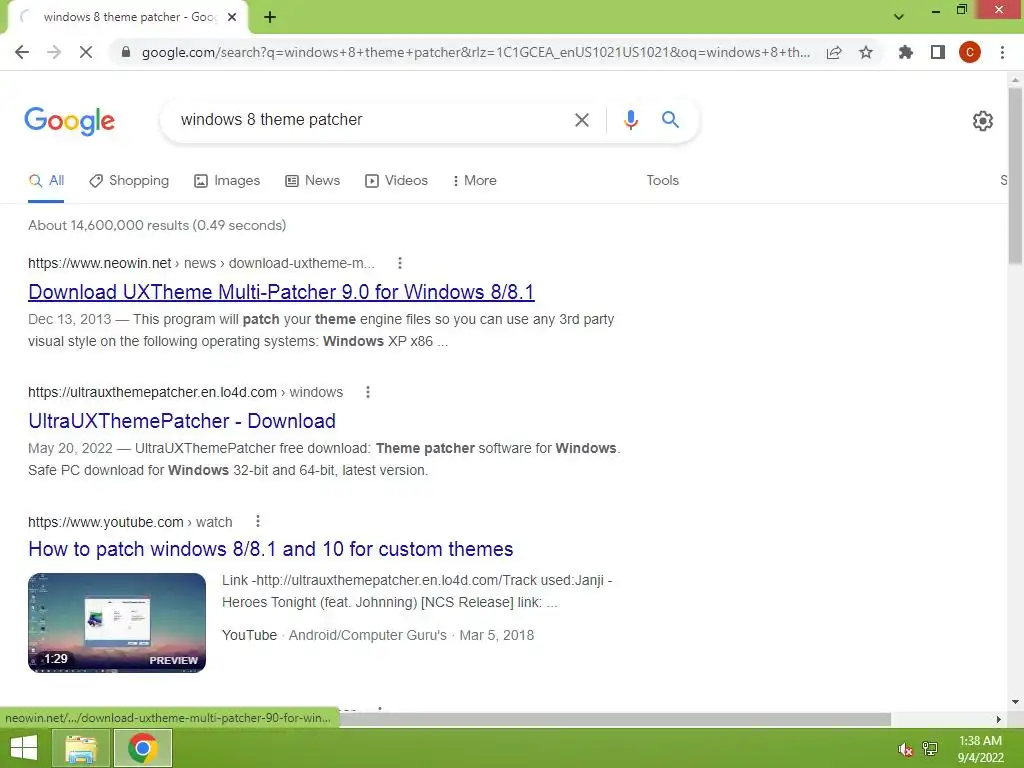The image size is (1024, 768).
Task: Open the Extensions puzzle icon
Action: (905, 52)
